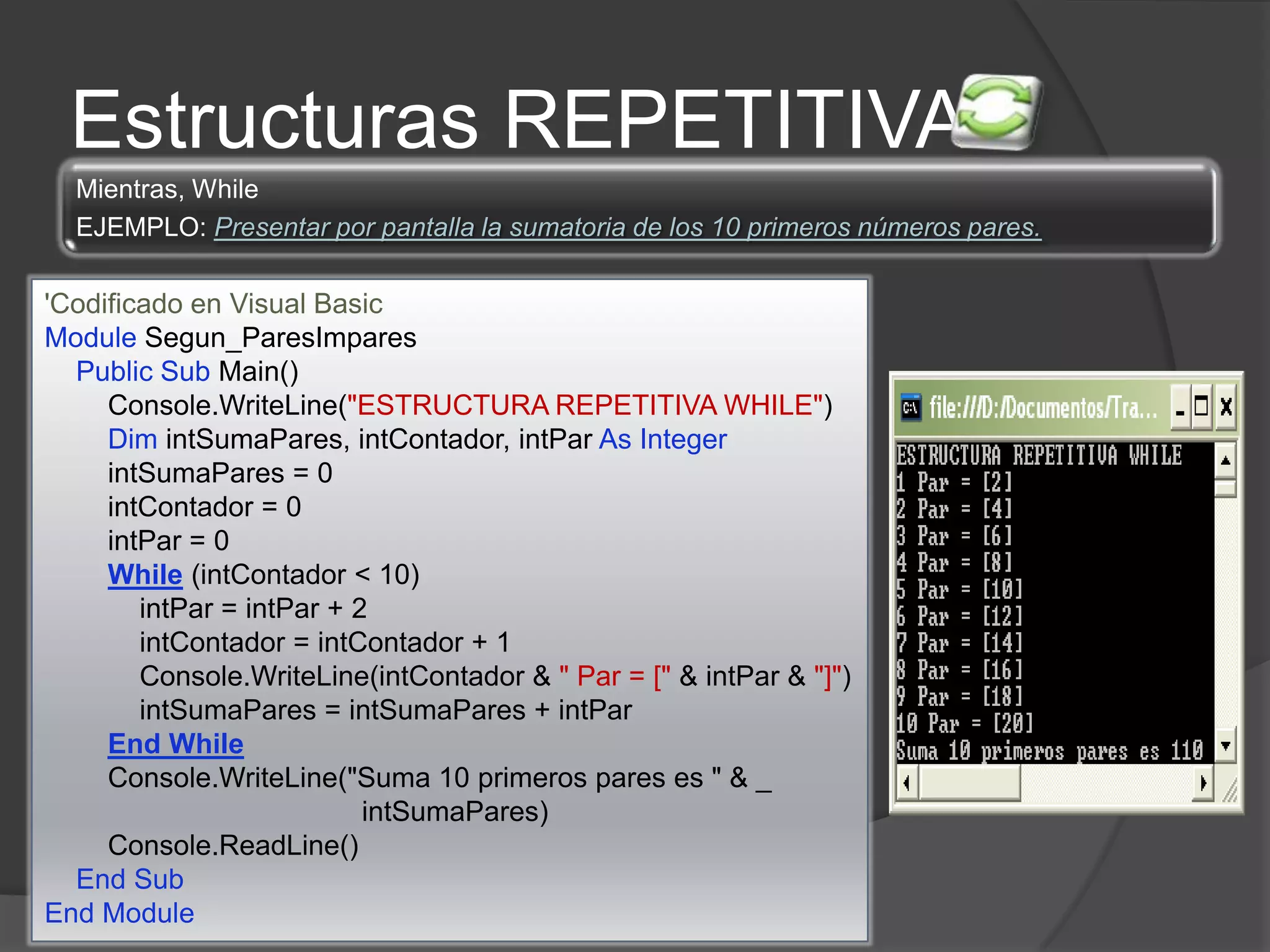Click 'Console.WriteLine("Suma 10 primeros pares es "' line
Image resolution: width=1270 pixels, height=952 pixels.
[440, 778]
